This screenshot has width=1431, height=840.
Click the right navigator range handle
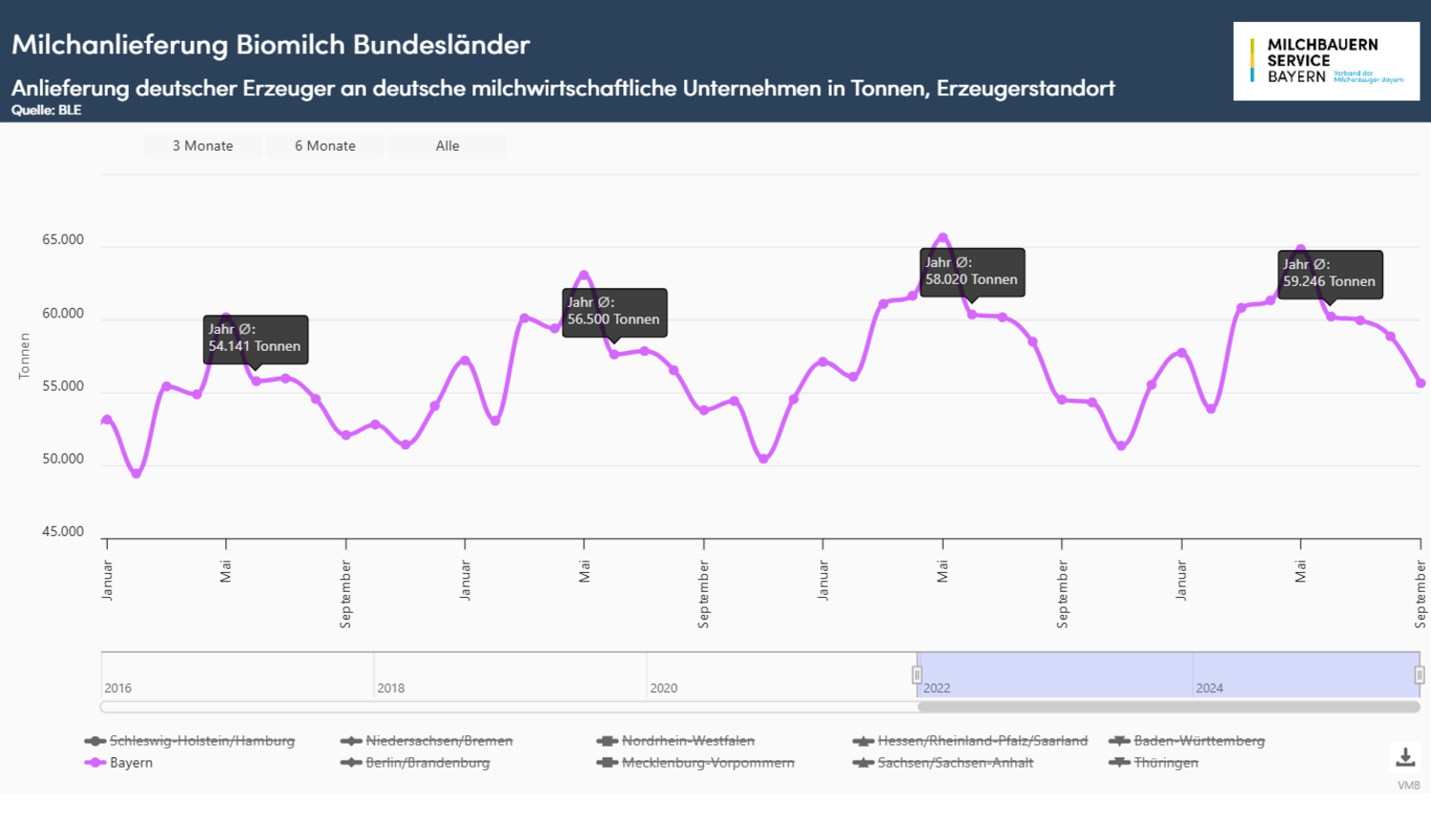[x=1419, y=675]
